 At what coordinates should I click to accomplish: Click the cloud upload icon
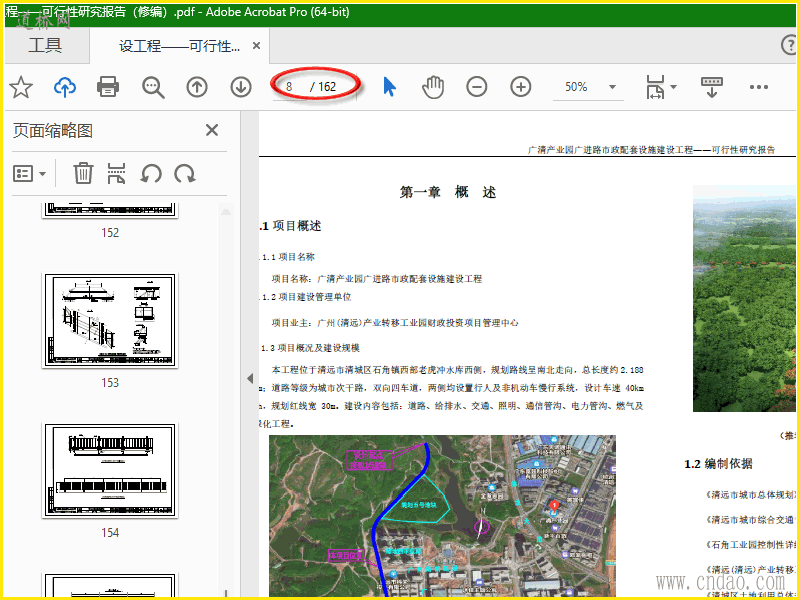pos(65,87)
